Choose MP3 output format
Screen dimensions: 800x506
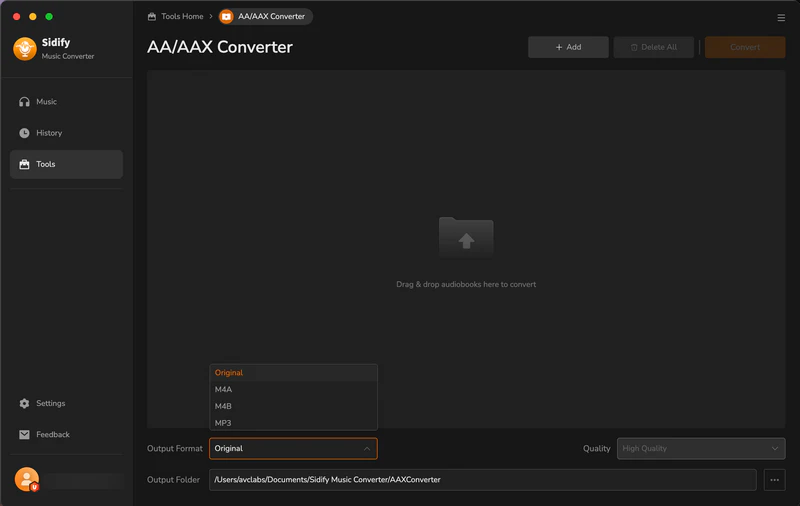(x=293, y=423)
